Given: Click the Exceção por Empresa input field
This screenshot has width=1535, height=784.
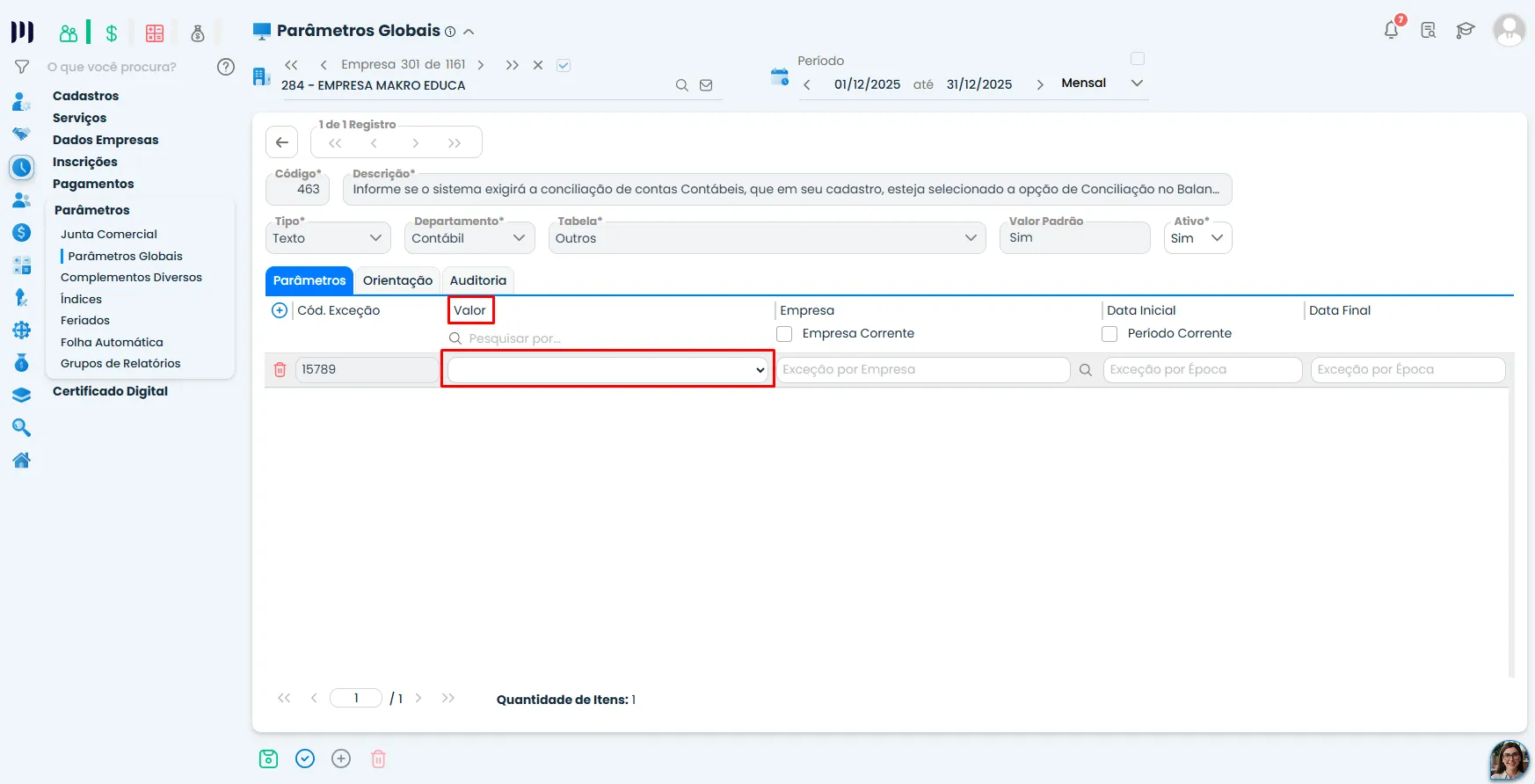Looking at the screenshot, I should [923, 370].
